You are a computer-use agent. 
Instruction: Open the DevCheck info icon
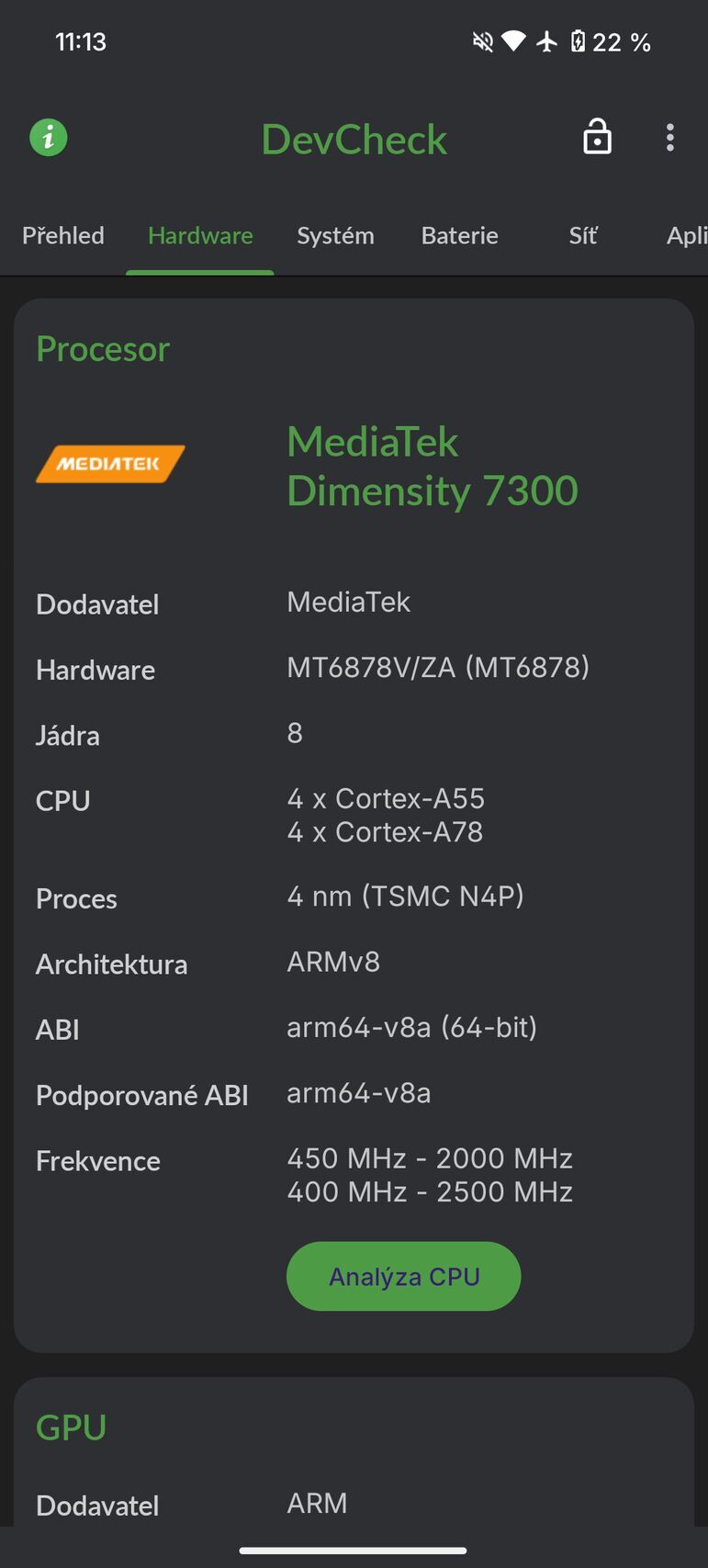pyautogui.click(x=48, y=138)
